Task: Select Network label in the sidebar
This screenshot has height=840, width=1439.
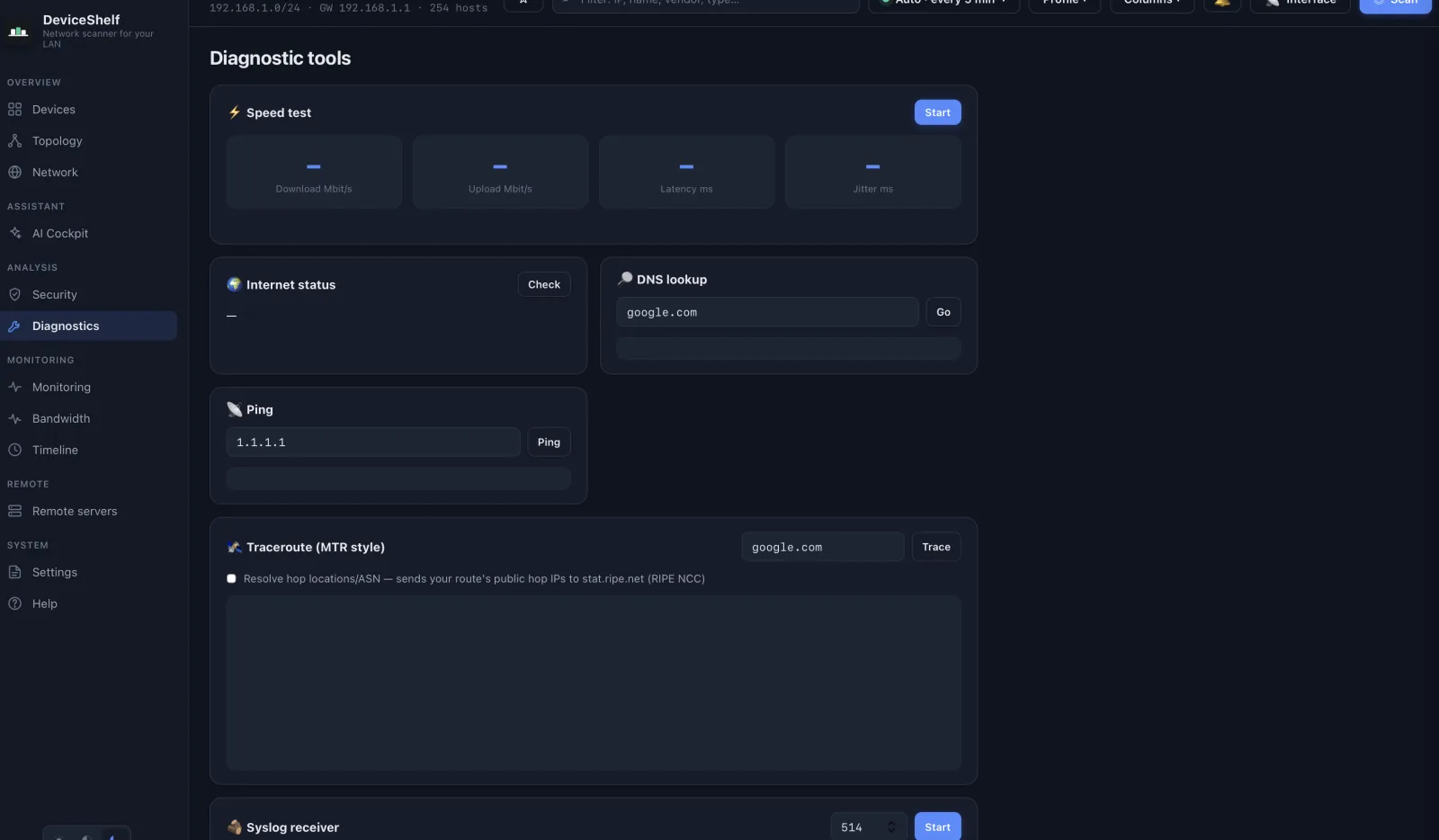Action: [x=55, y=173]
